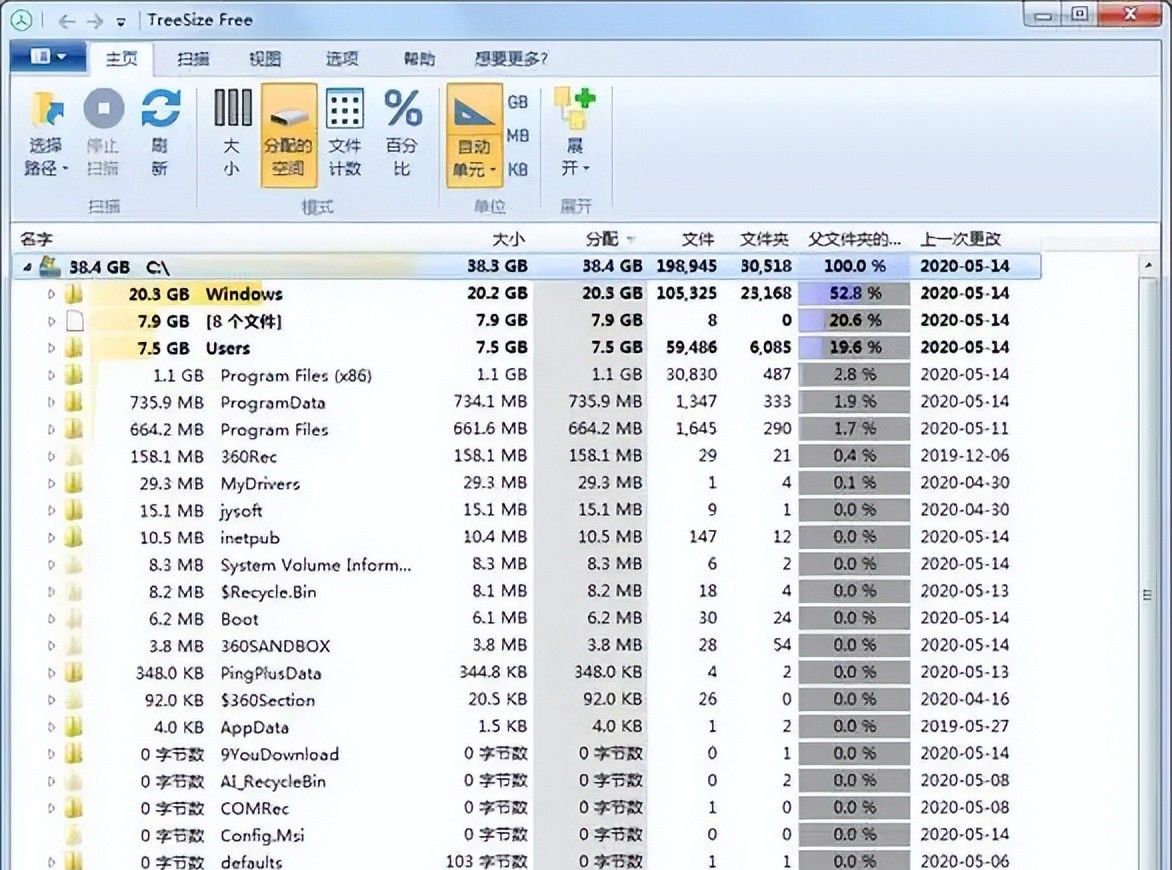
Task: Go back with the title bar arrow
Action: coord(67,21)
